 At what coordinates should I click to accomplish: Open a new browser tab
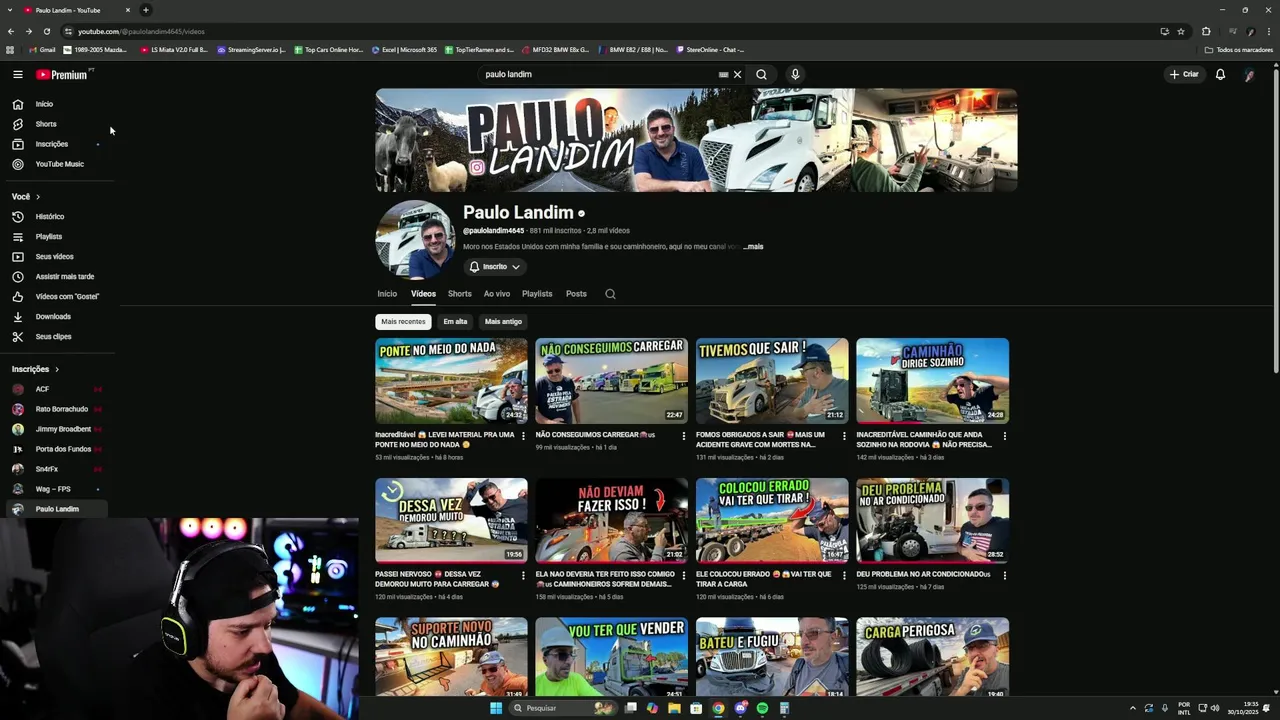(146, 10)
